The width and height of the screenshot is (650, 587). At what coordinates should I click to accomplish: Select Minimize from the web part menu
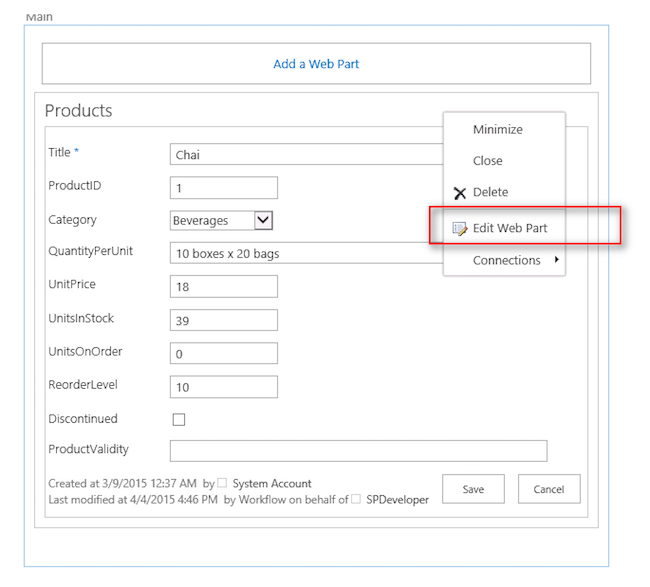pyautogui.click(x=497, y=130)
